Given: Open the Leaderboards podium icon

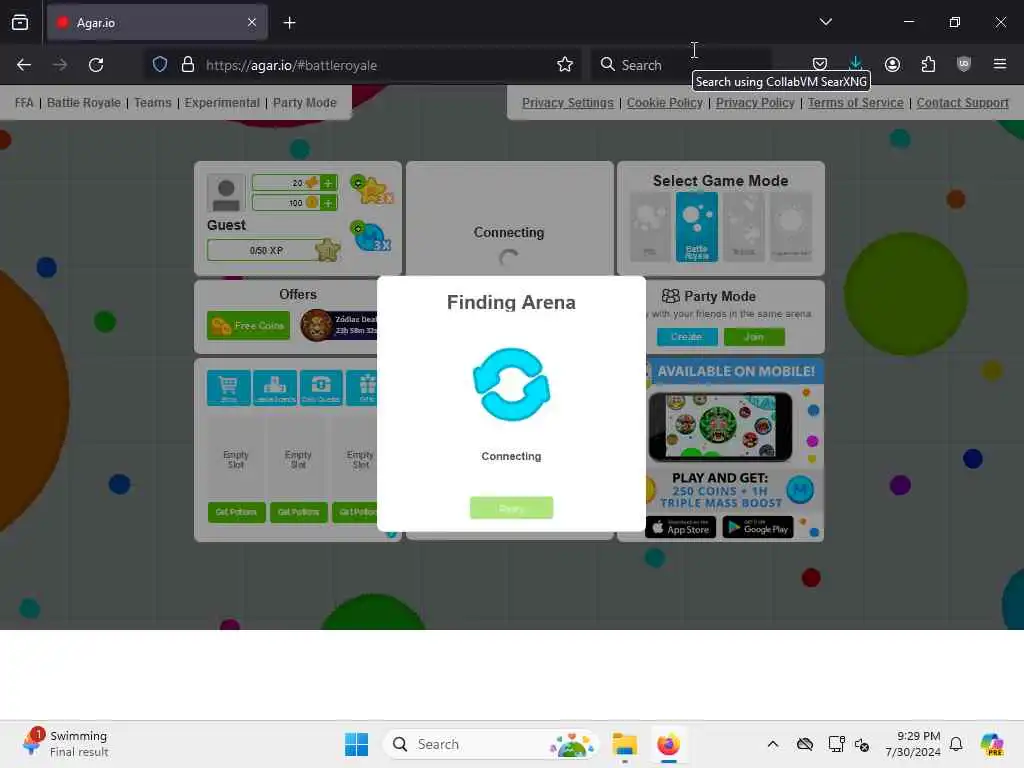Looking at the screenshot, I should pyautogui.click(x=275, y=388).
